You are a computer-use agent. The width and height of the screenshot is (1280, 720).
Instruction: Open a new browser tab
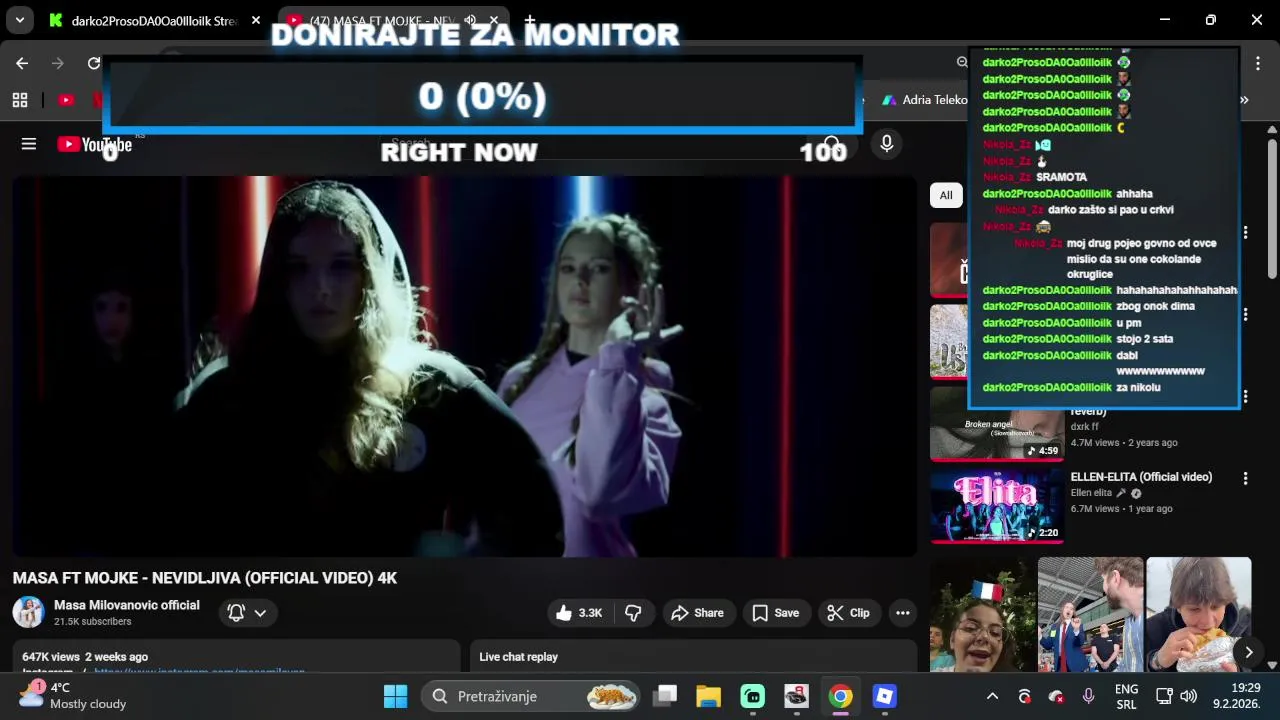coord(530,20)
